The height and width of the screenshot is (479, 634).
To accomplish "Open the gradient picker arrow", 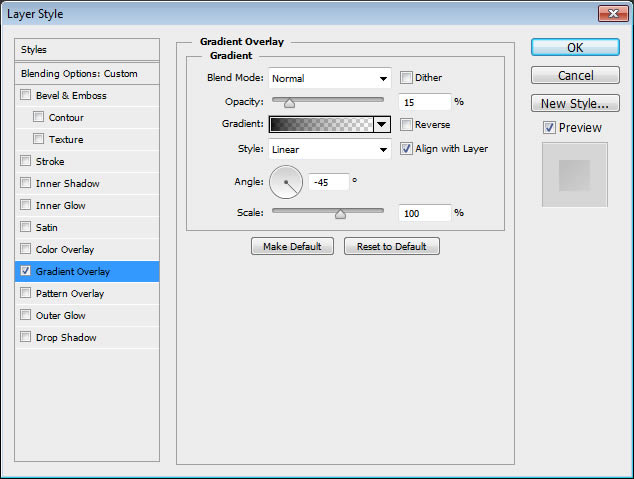I will pyautogui.click(x=381, y=125).
